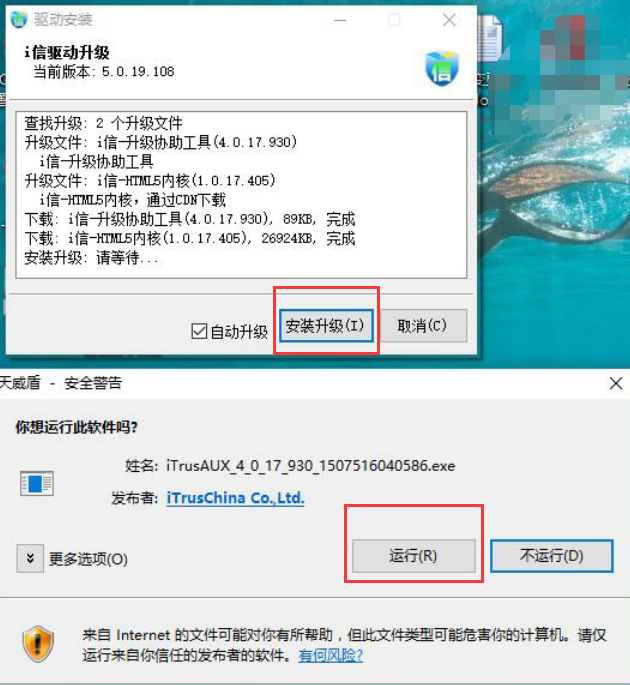Open the 有何风险? link
Image resolution: width=630 pixels, height=685 pixels.
tap(331, 655)
